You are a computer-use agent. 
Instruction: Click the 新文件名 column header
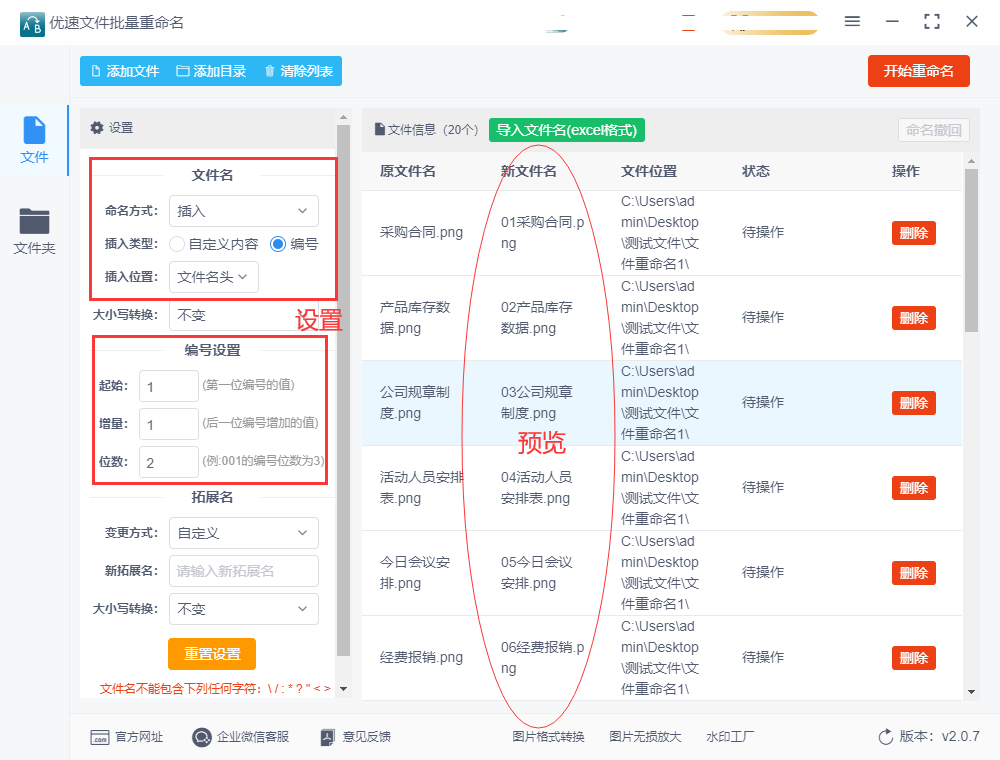[x=529, y=171]
